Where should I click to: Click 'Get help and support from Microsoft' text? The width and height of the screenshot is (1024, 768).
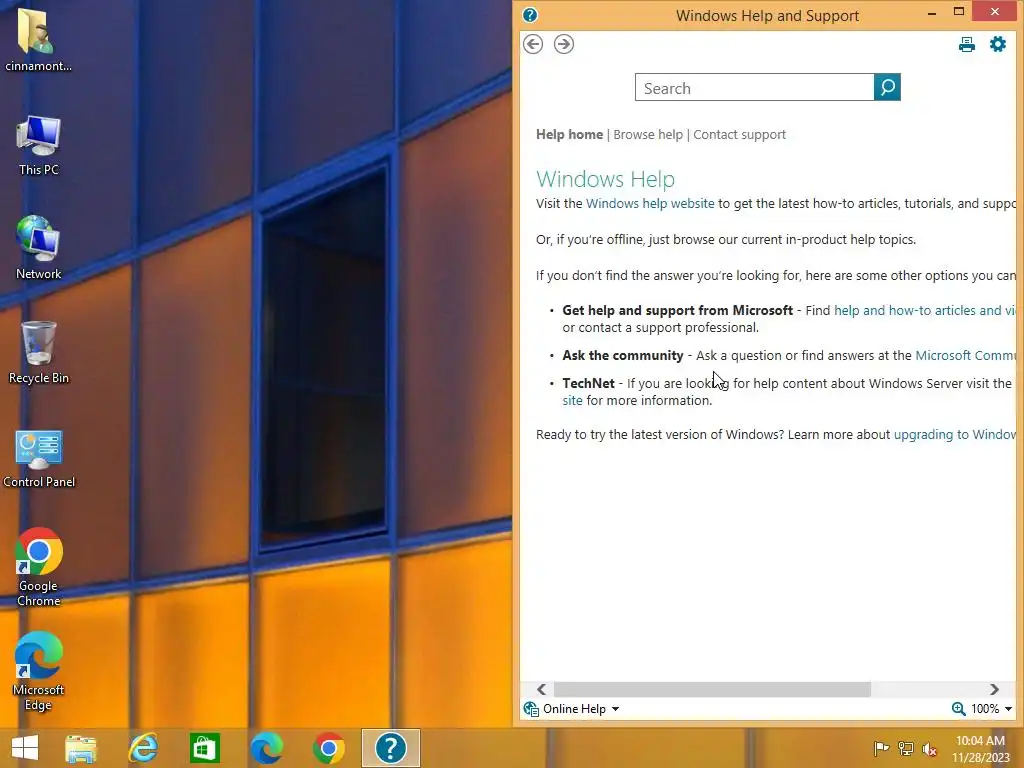[x=677, y=311]
